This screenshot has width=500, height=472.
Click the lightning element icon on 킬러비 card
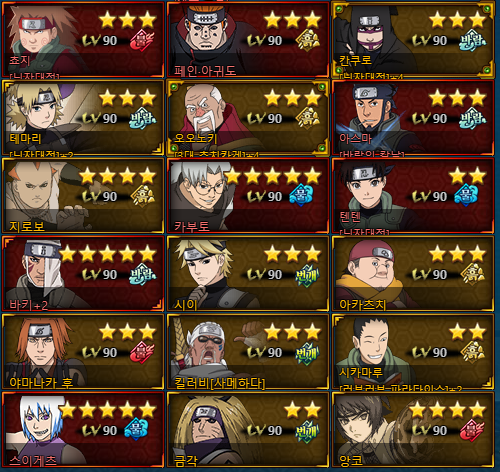point(307,353)
